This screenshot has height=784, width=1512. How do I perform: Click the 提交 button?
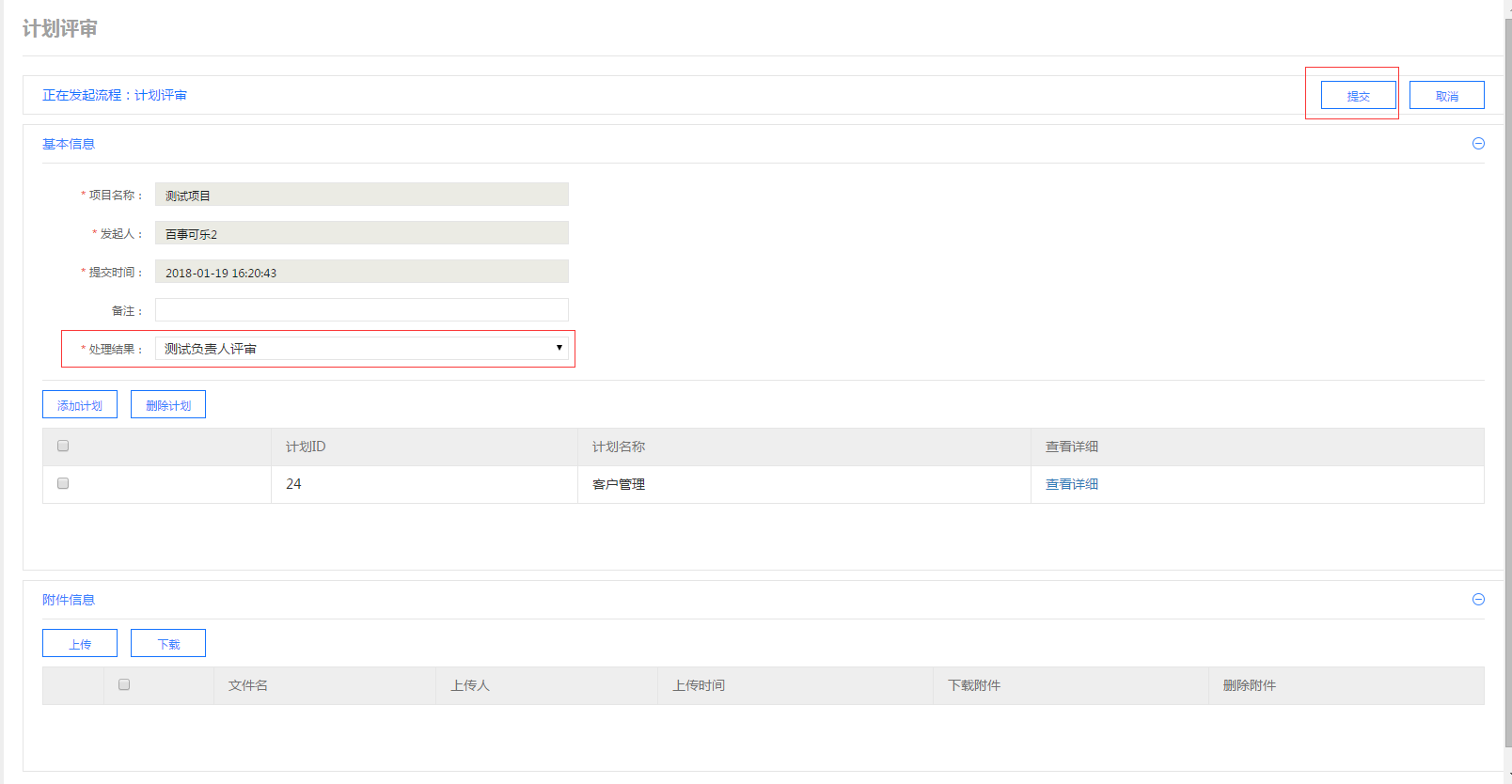pyautogui.click(x=1358, y=96)
